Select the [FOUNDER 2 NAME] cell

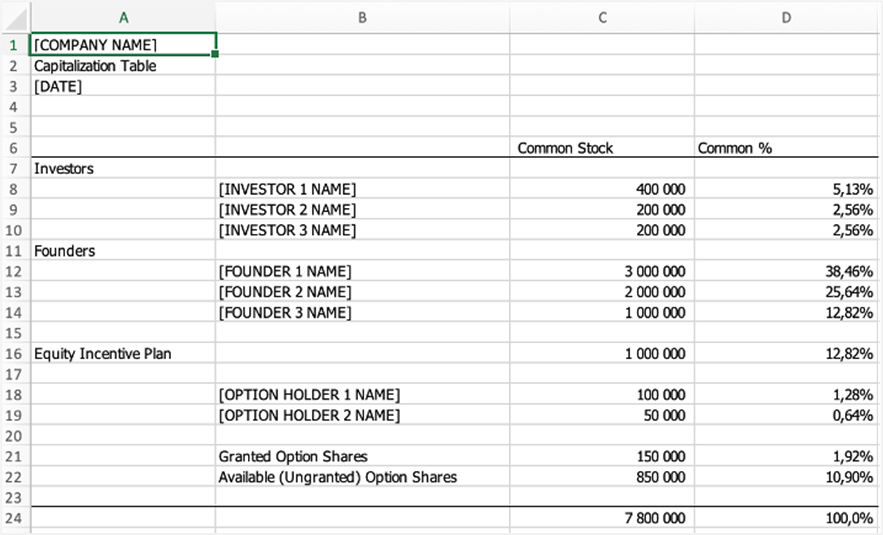tap(362, 292)
